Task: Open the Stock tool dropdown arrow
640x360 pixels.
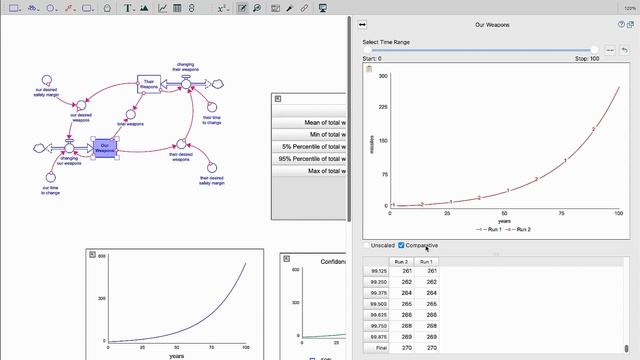Action: [x=20, y=9]
